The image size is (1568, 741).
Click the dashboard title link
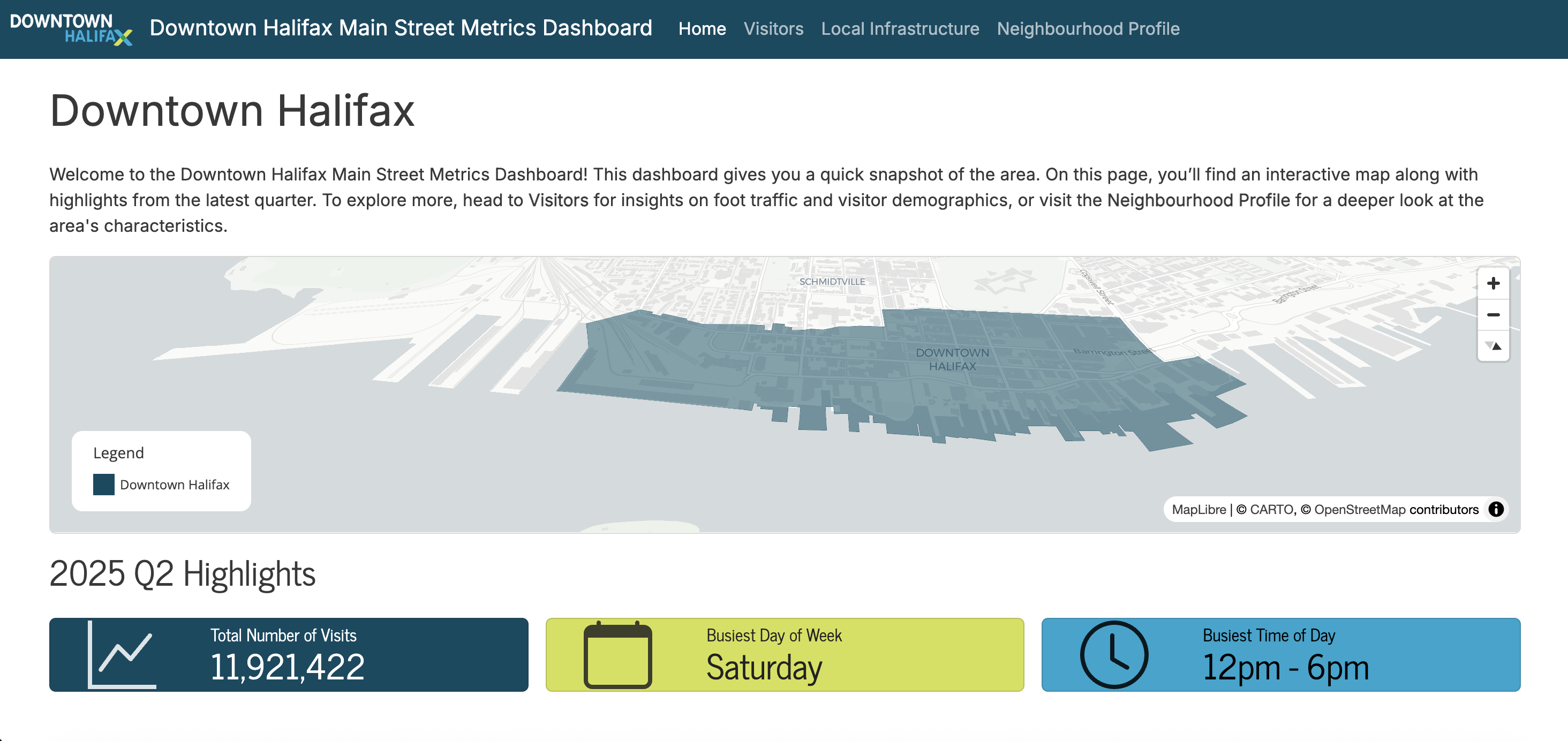(x=401, y=28)
